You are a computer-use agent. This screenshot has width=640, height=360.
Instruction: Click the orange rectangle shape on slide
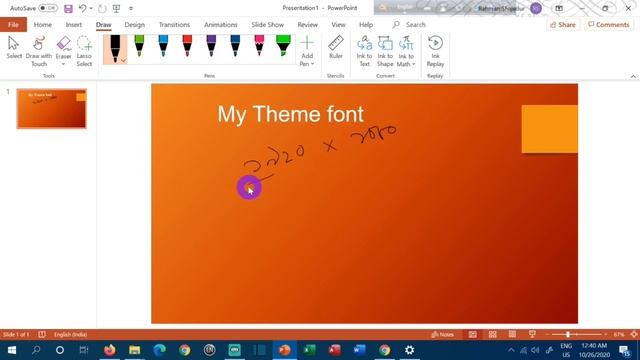coord(549,129)
